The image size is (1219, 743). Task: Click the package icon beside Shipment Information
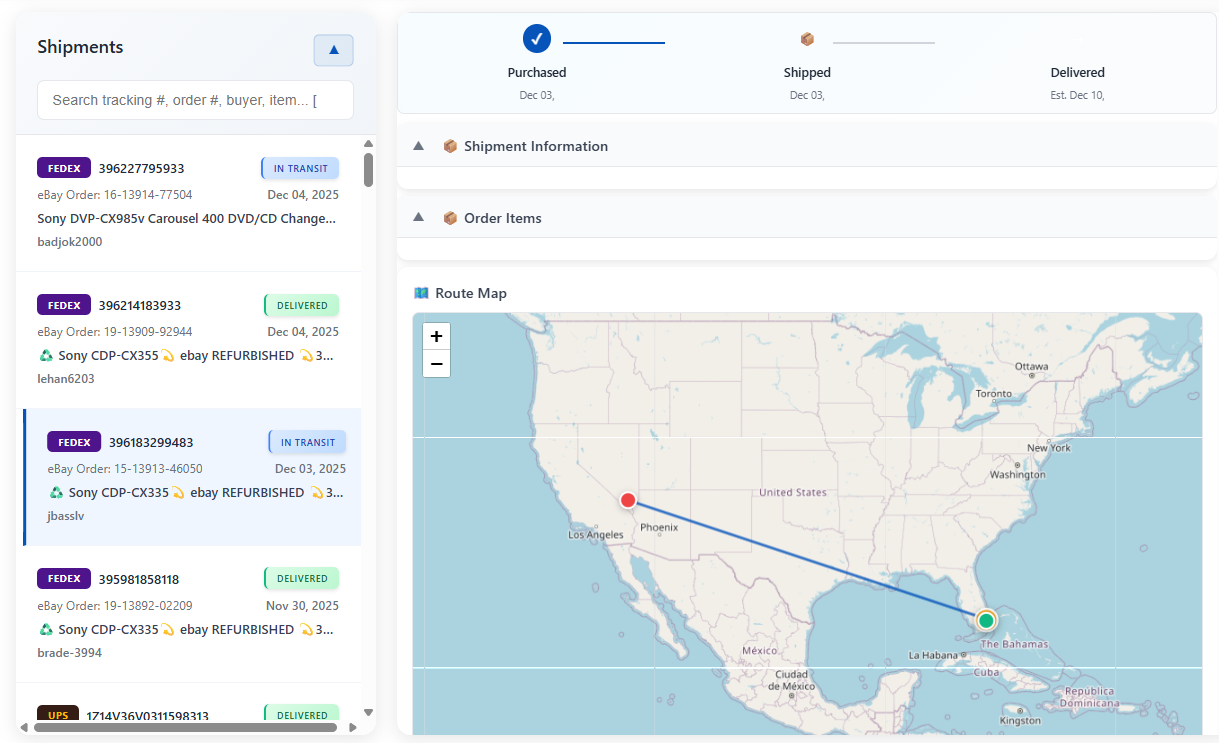(450, 146)
